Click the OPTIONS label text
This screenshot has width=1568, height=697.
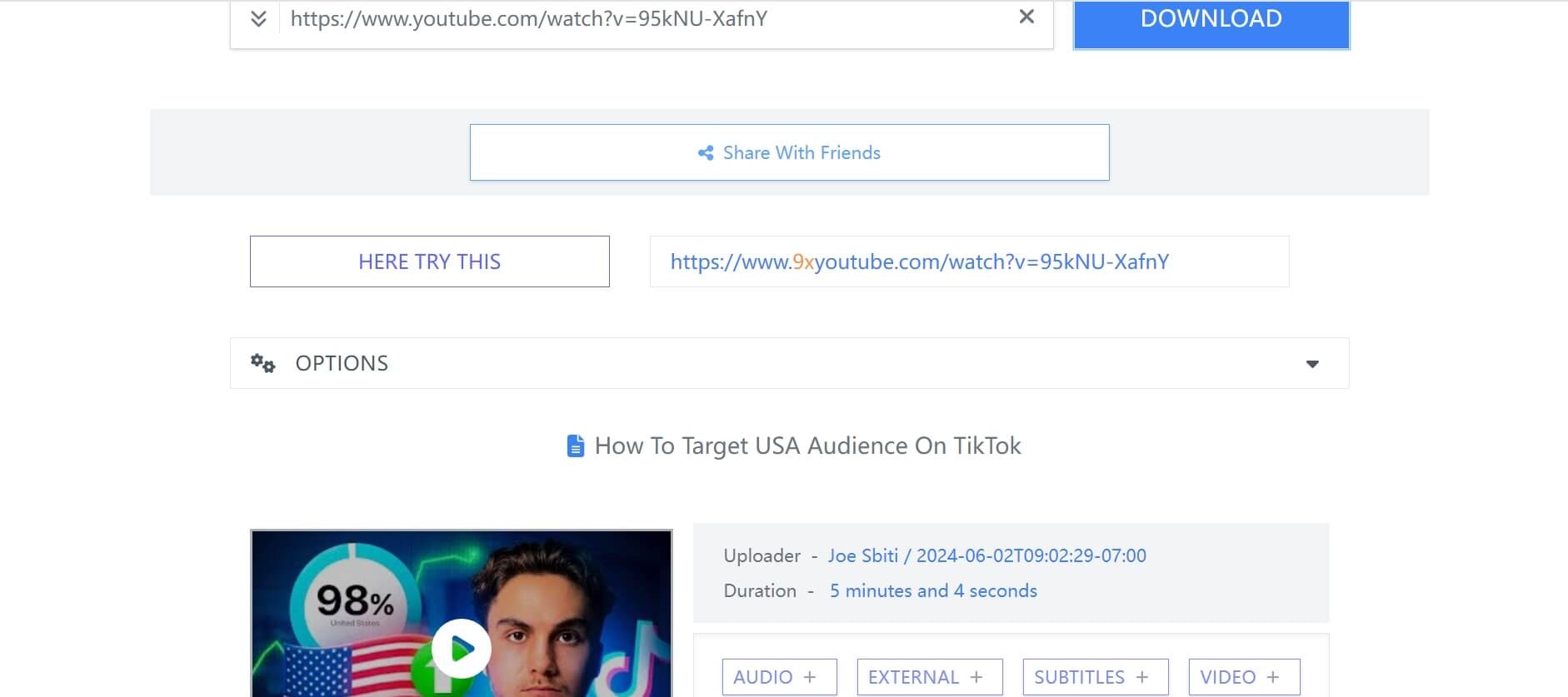pos(342,363)
